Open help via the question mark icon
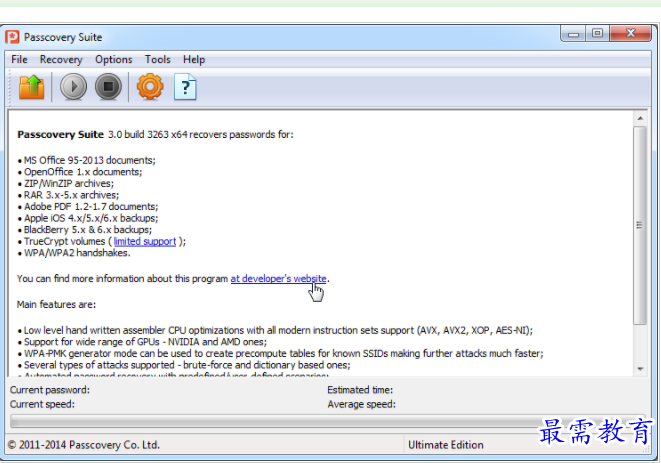661x463 pixels. click(x=185, y=87)
